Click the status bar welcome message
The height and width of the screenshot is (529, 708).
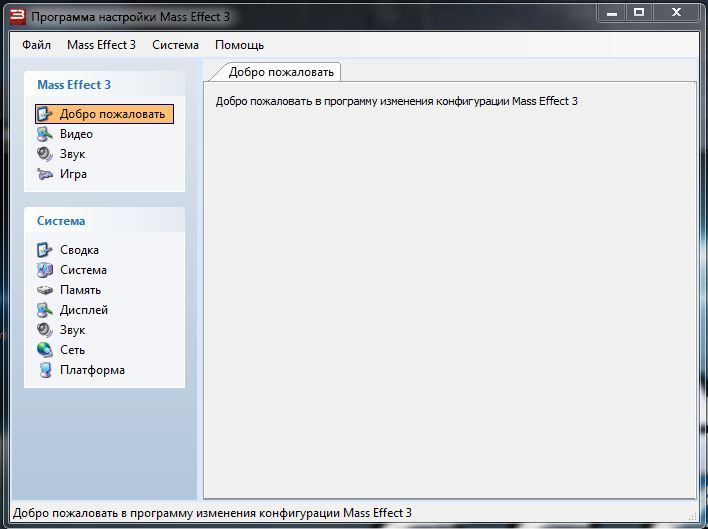(x=212, y=513)
